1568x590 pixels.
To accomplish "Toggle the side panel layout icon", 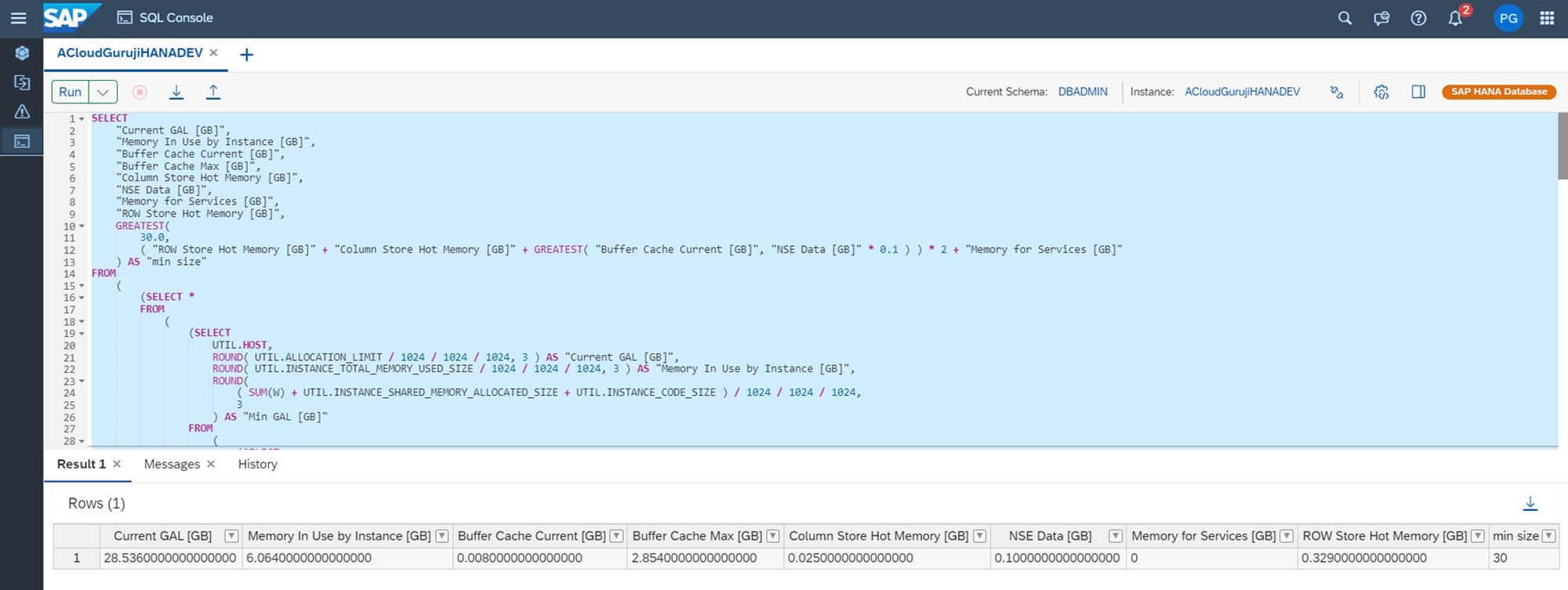I will [1418, 92].
